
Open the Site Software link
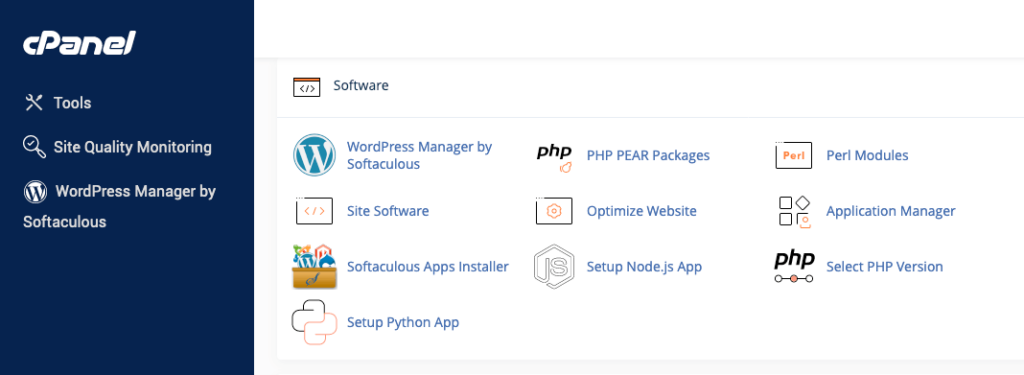point(388,211)
